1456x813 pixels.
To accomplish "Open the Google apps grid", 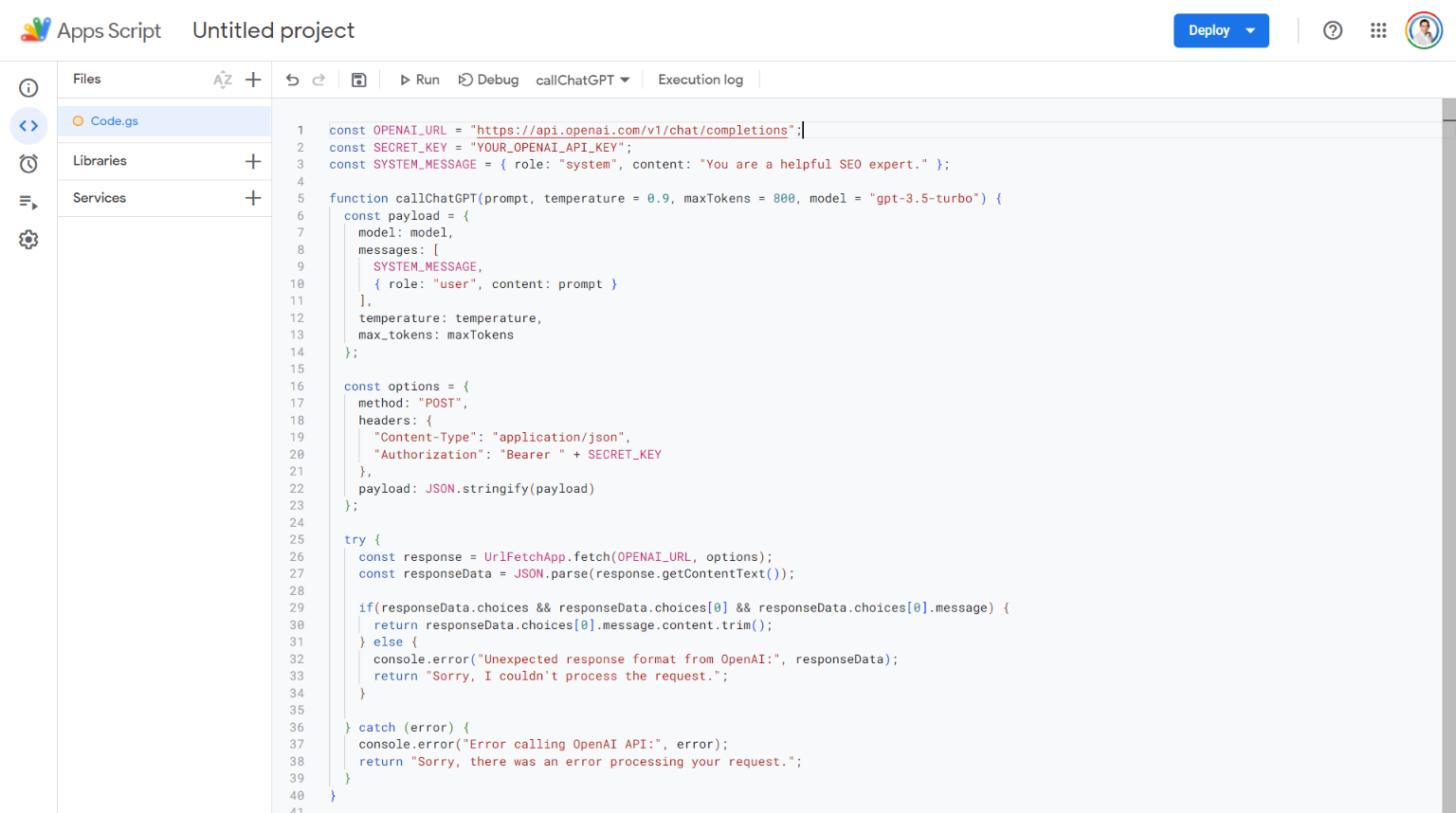I will click(1378, 29).
